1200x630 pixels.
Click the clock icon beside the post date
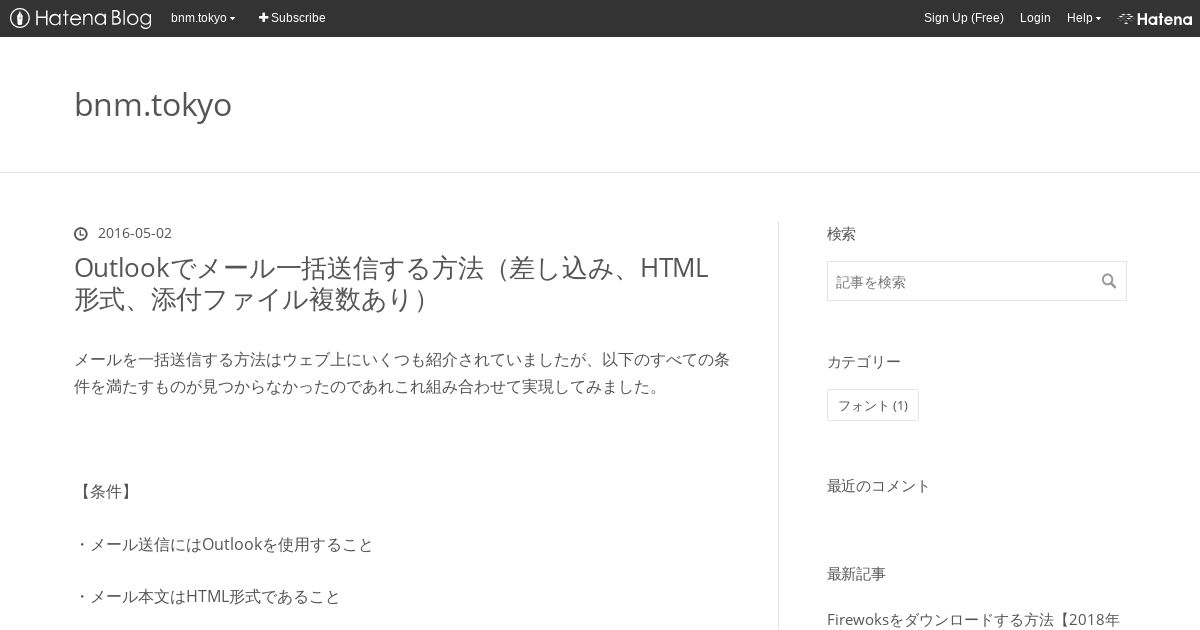81,234
